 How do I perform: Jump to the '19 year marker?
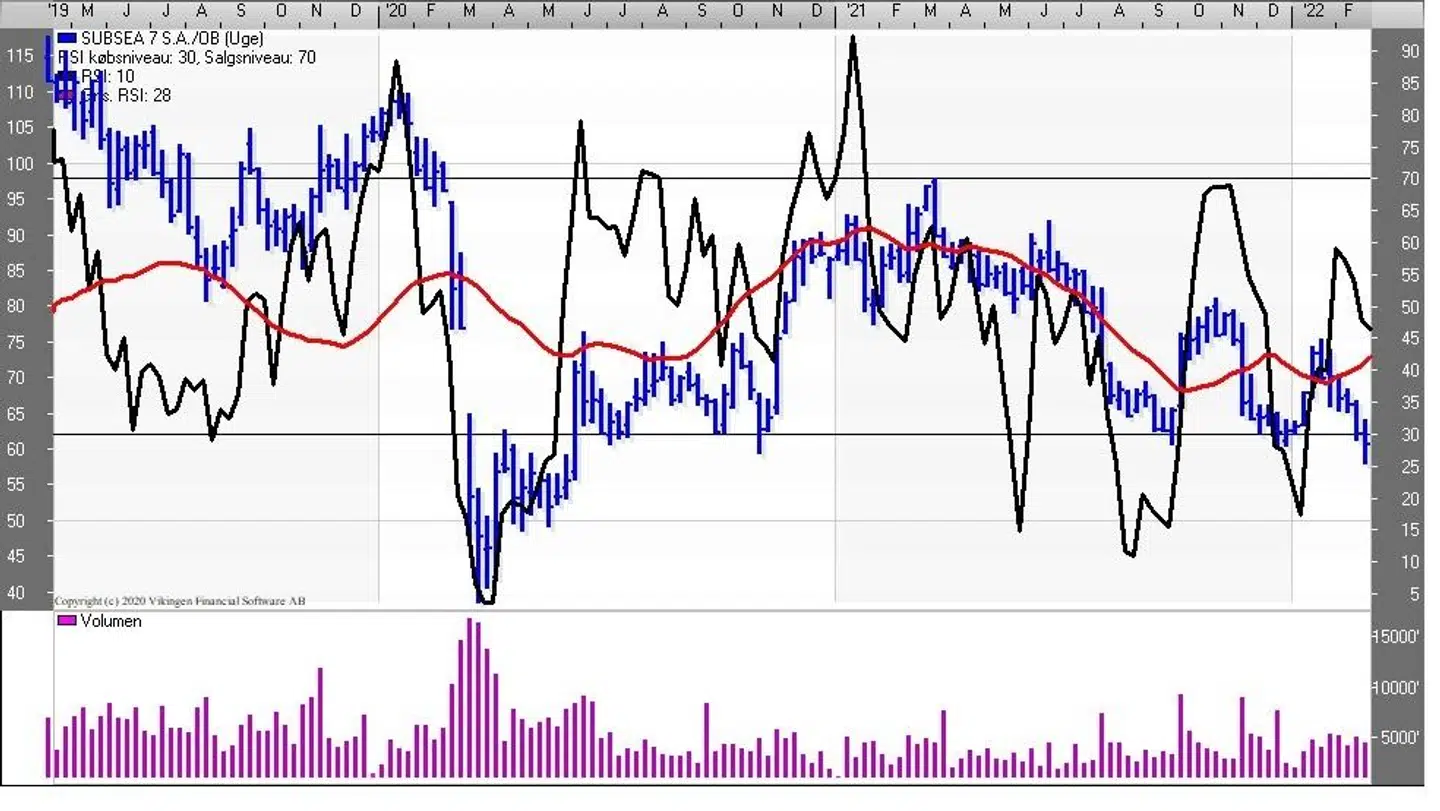click(x=58, y=11)
